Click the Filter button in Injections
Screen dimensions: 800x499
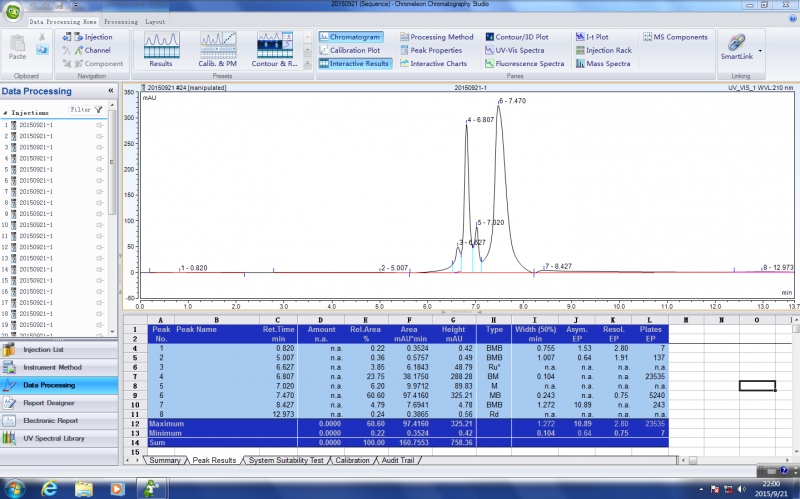(86, 110)
